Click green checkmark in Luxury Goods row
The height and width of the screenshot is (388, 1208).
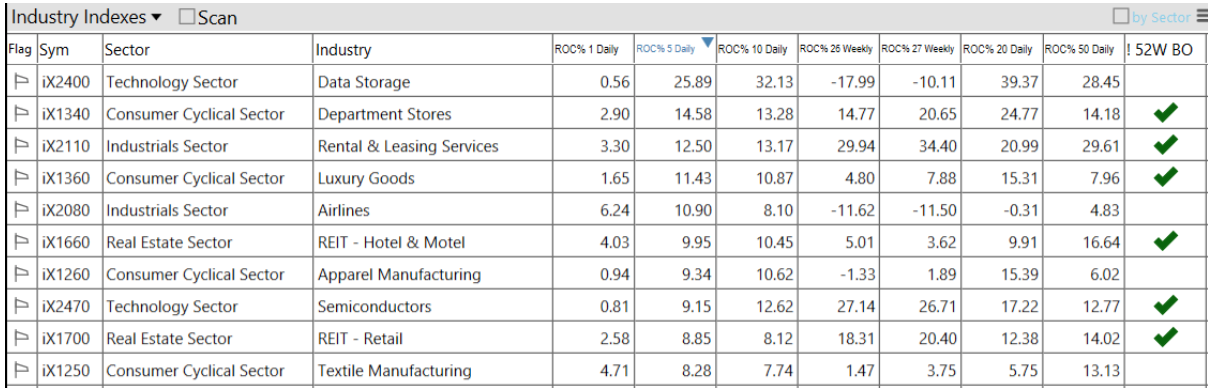click(x=1165, y=178)
